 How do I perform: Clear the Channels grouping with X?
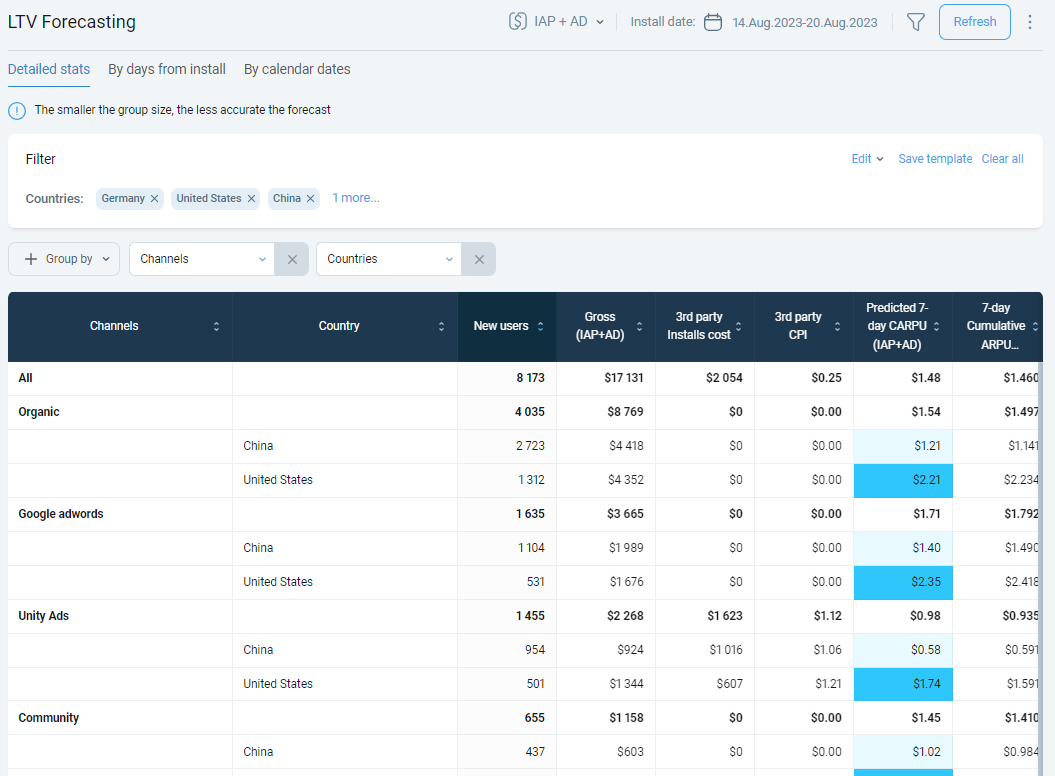pos(292,259)
